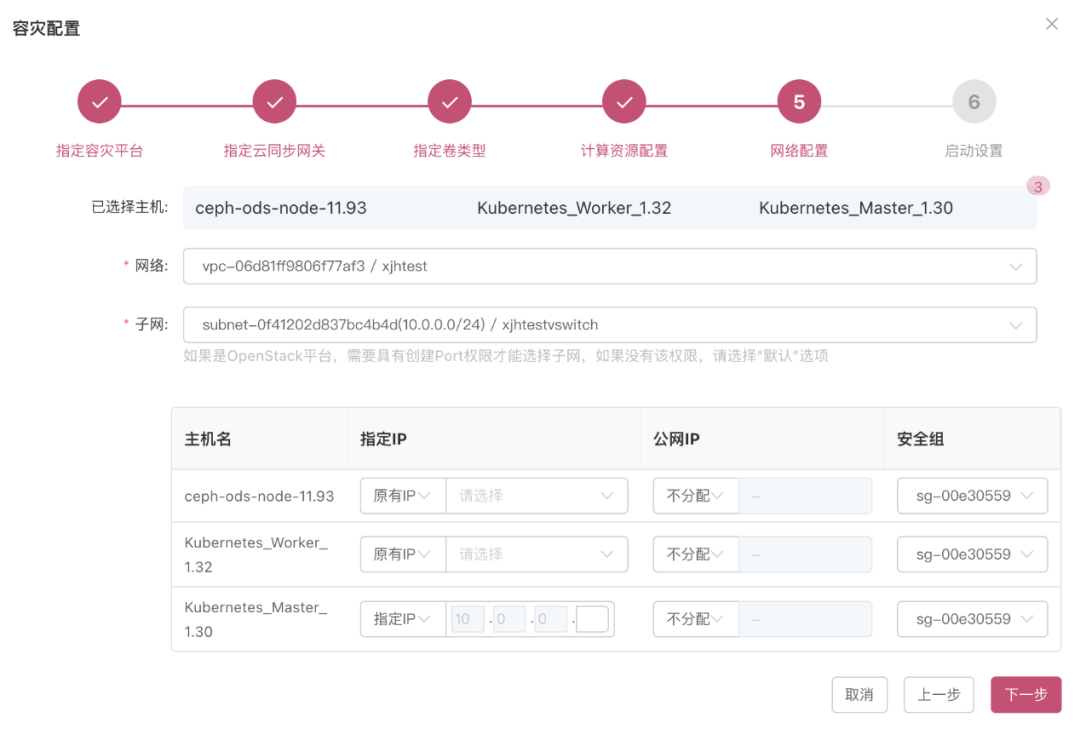Open 请选择 IP dropdown for ceph-ods-node-11.93
This screenshot has width=1080, height=729.
coord(537,495)
